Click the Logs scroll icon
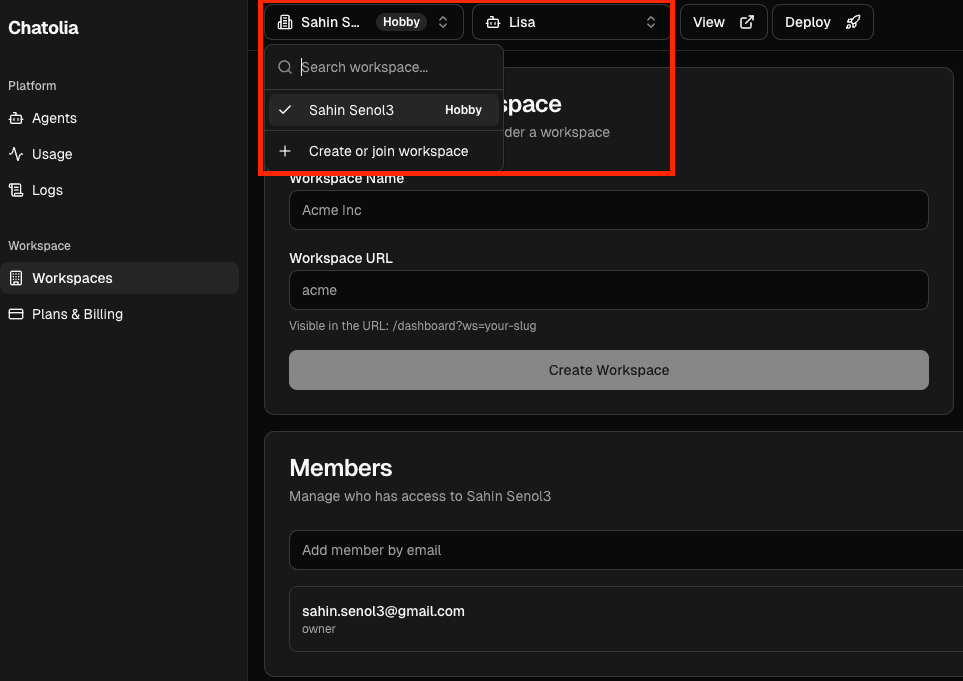Screen dimensions: 963x681 [x=16, y=190]
